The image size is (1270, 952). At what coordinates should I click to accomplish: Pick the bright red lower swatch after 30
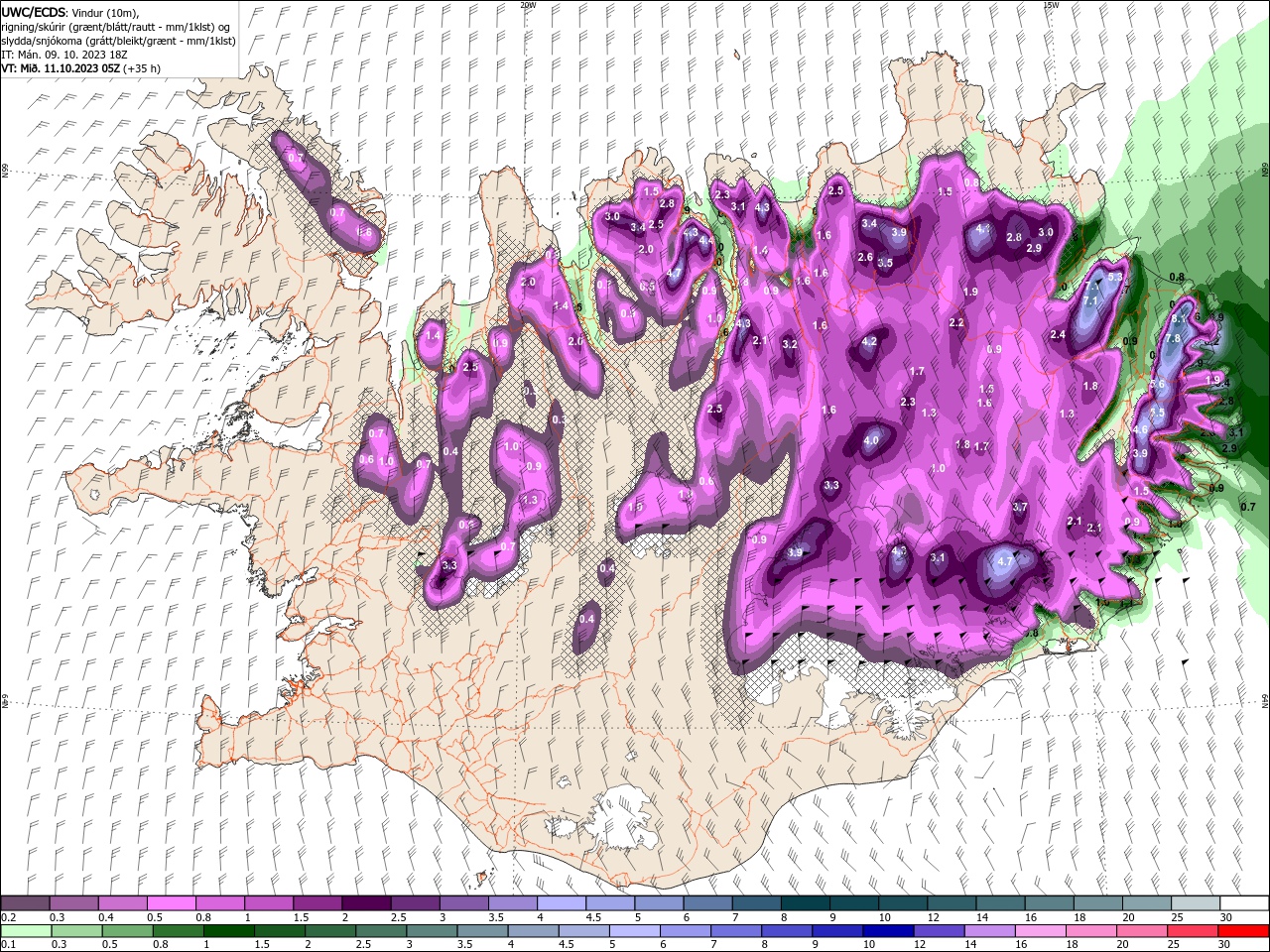click(1243, 931)
